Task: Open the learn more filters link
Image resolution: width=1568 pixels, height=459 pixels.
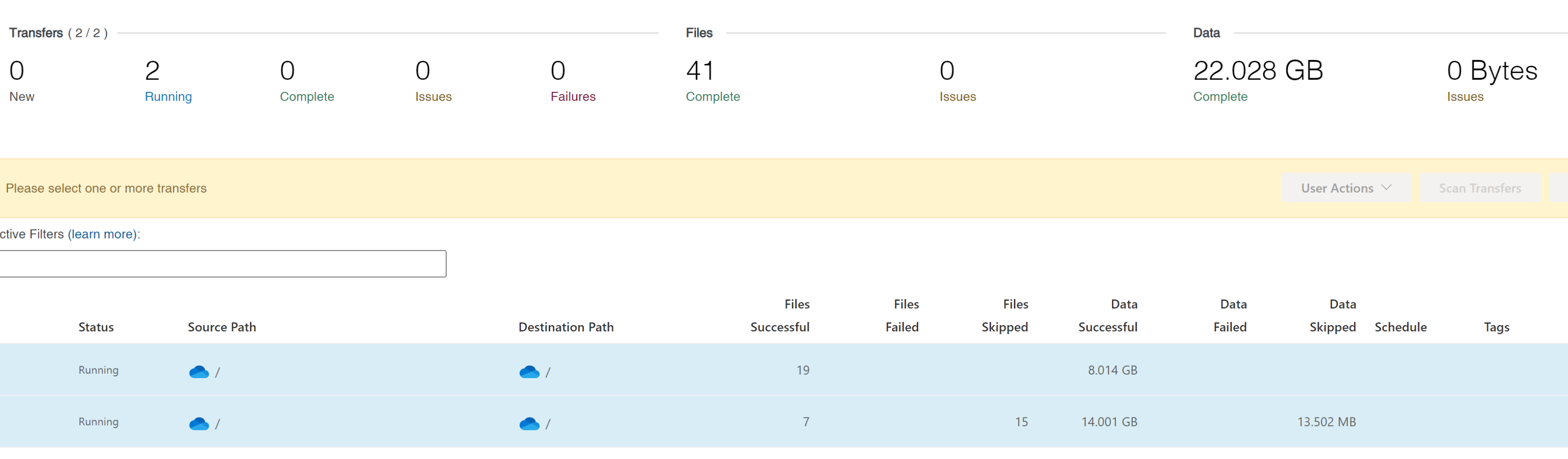Action: coord(102,235)
